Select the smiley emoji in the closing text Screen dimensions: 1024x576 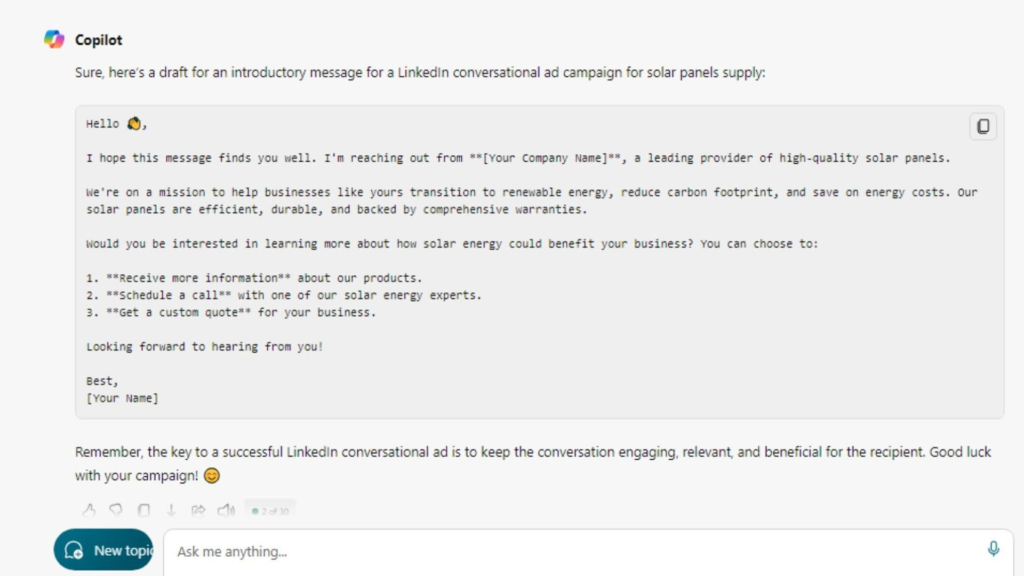pyautogui.click(x=211, y=476)
